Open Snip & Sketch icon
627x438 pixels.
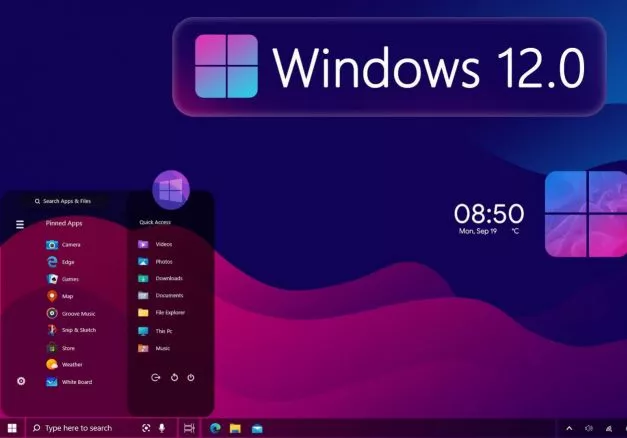coord(52,330)
